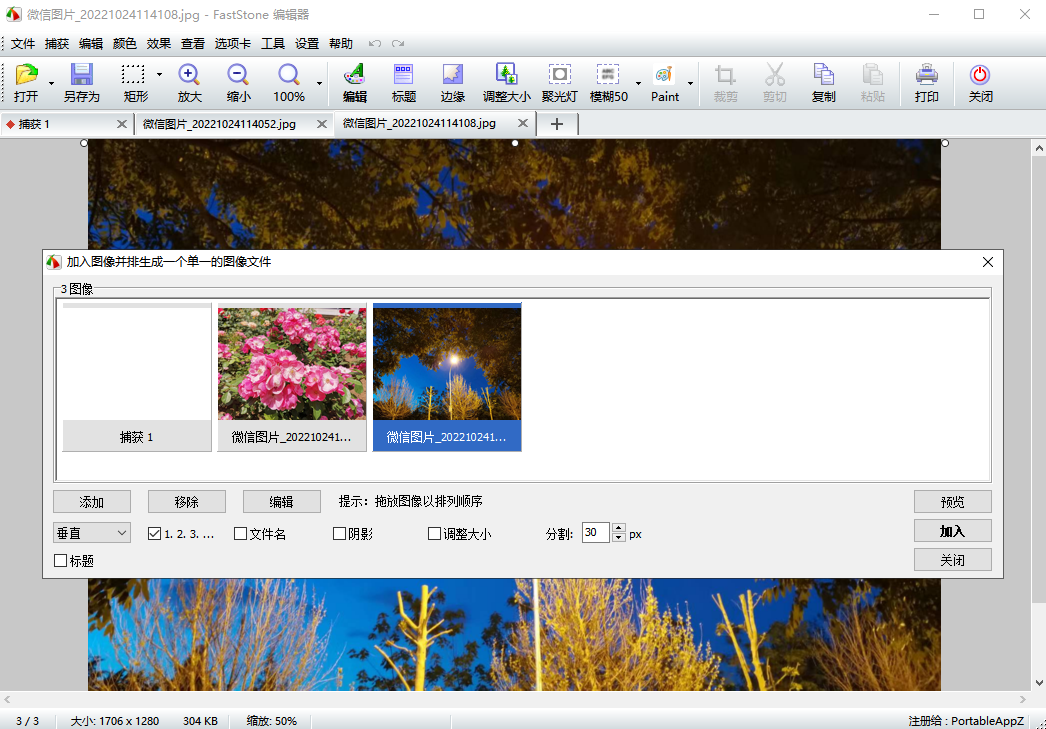Viewport: 1046px width, 729px height.
Task: Enable the Shadow (阴影) checkbox
Action: click(340, 534)
